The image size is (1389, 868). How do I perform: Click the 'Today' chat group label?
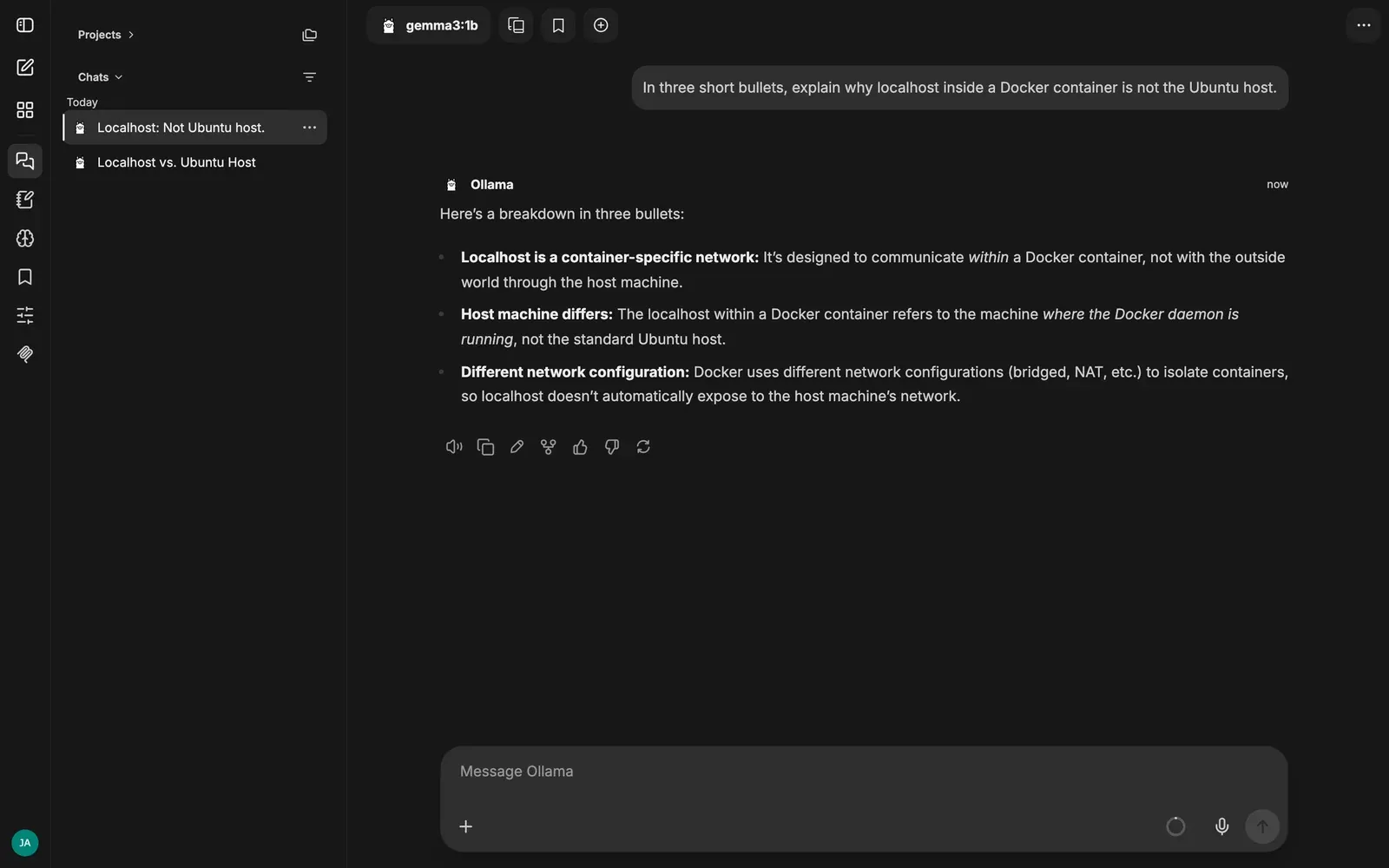[82, 102]
